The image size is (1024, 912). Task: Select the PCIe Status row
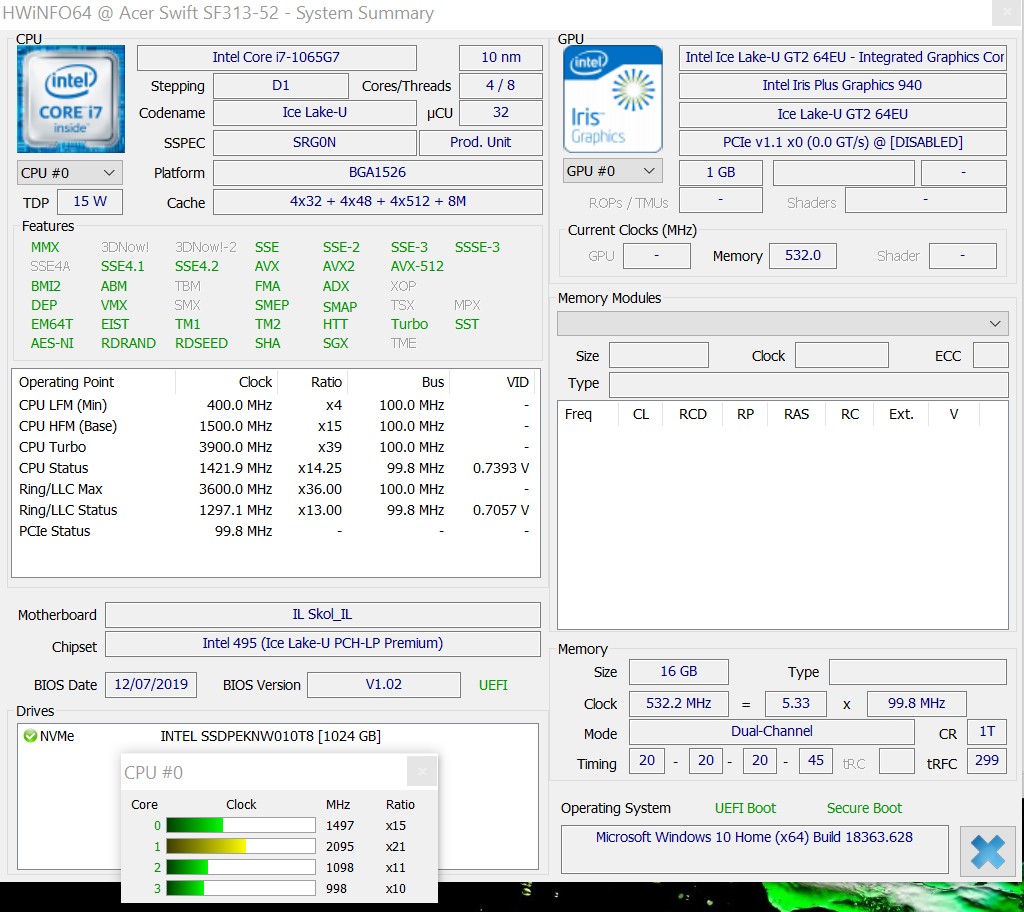pos(274,531)
